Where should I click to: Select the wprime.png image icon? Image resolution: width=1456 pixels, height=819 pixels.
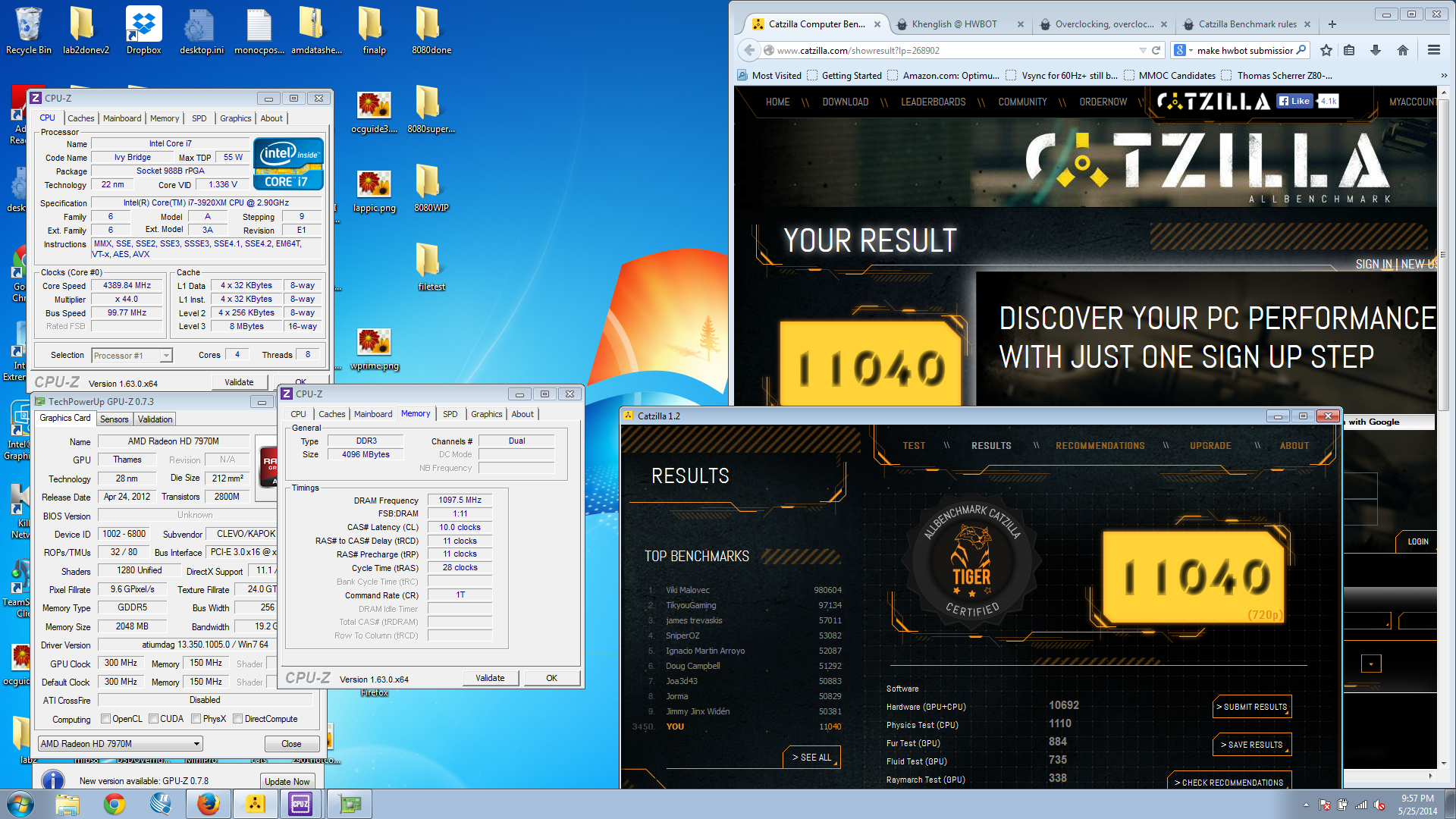pos(374,349)
